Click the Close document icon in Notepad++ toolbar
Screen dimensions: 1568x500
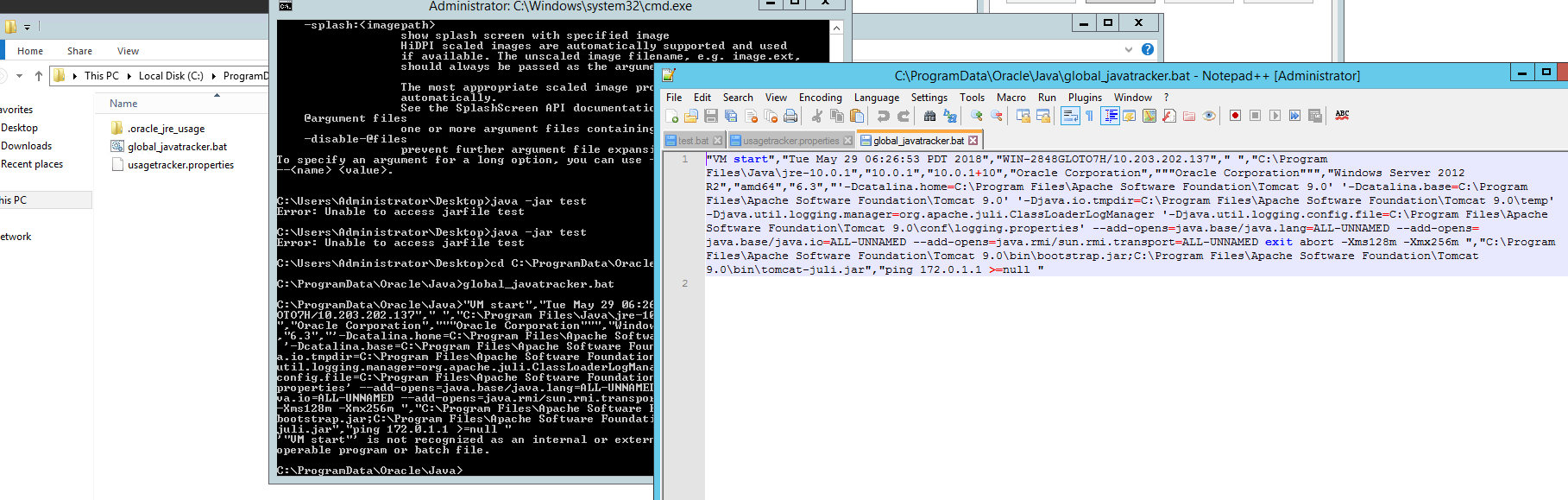tap(751, 116)
